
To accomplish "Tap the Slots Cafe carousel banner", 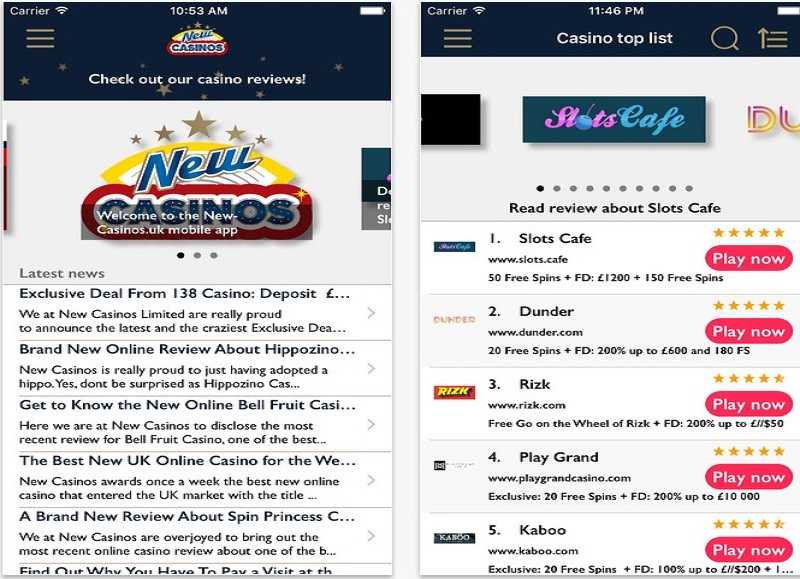I will [x=614, y=119].
